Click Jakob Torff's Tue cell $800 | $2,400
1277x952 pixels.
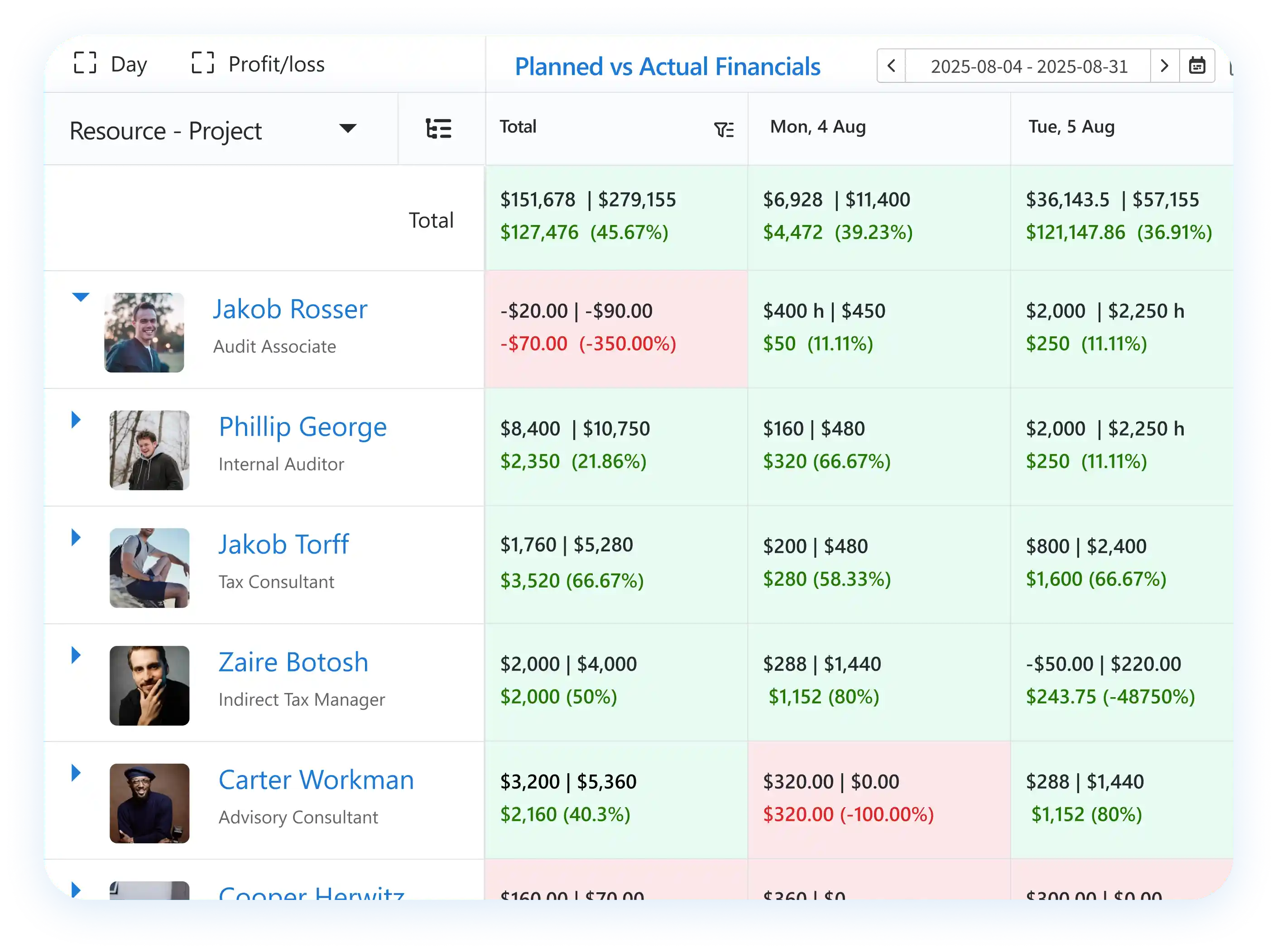(1121, 565)
